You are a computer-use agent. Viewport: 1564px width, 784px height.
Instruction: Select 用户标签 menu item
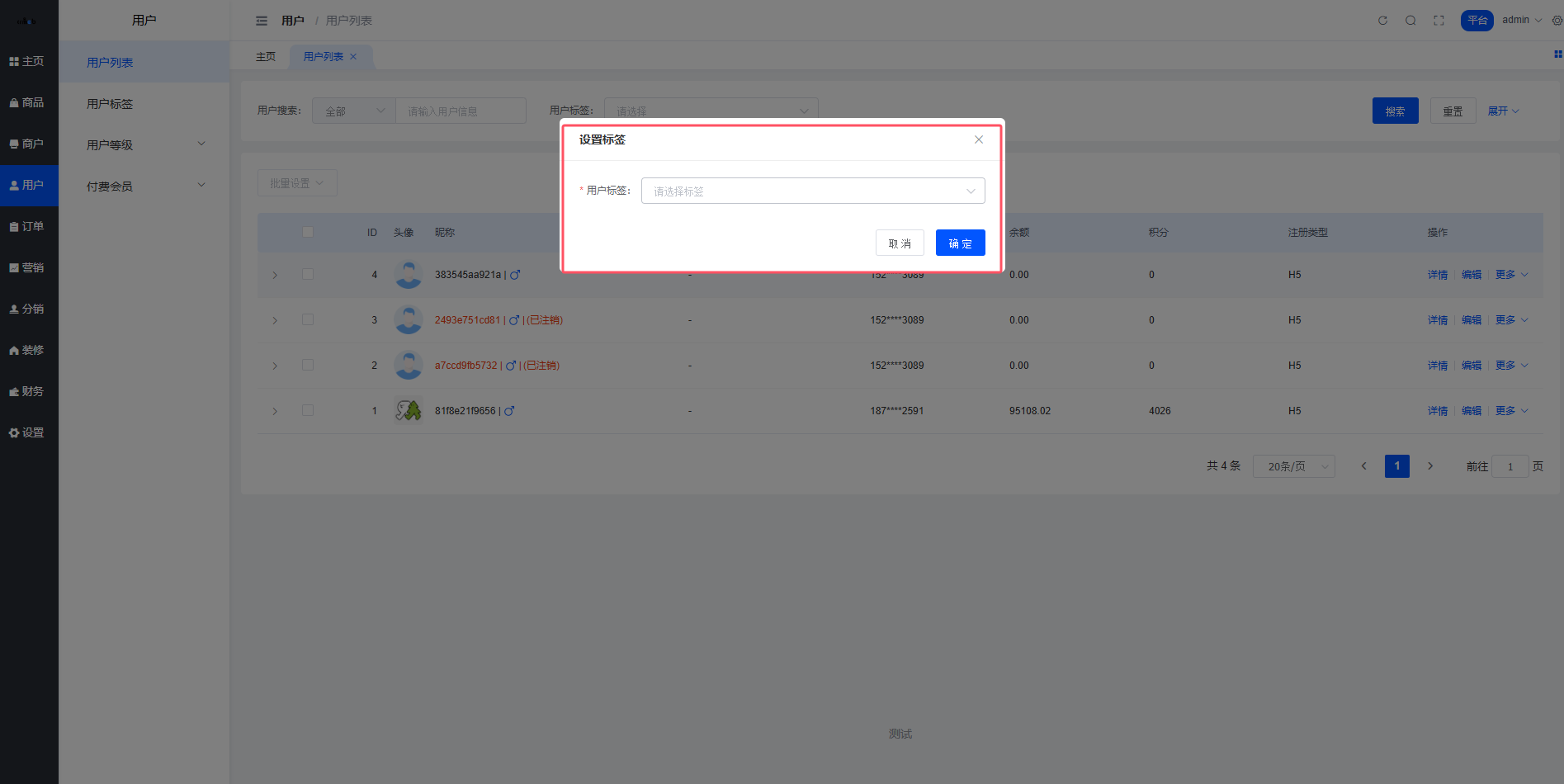point(110,104)
